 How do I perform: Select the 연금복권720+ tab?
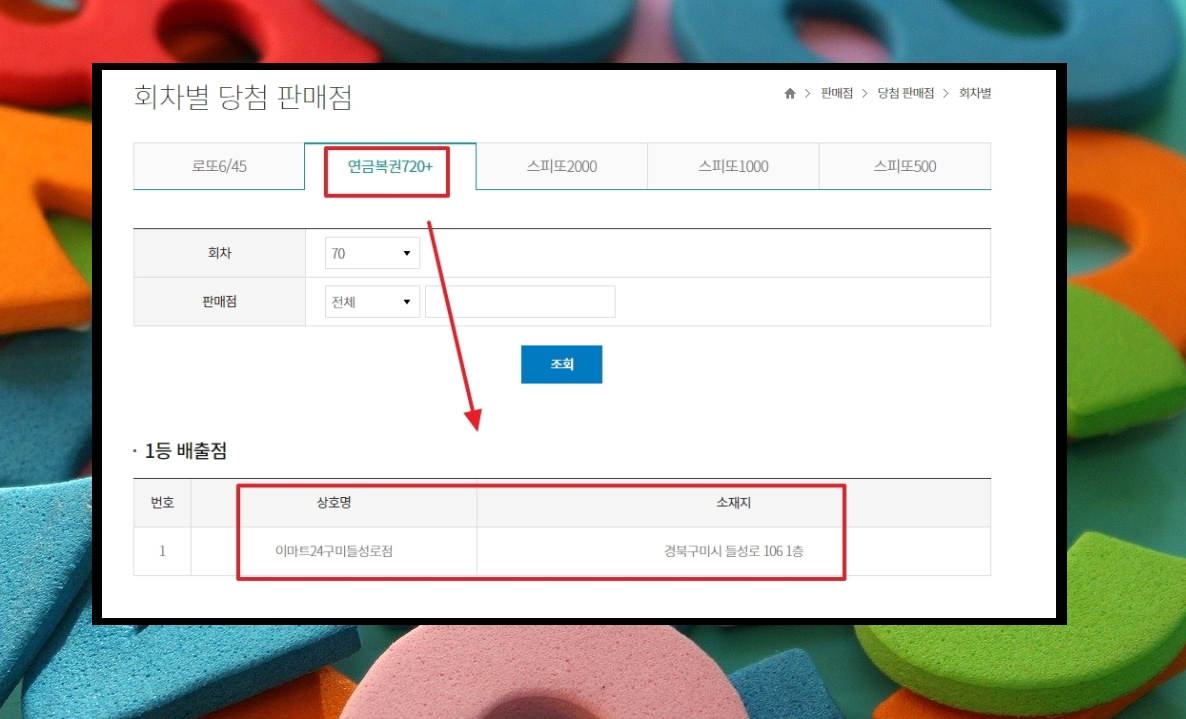click(x=390, y=166)
